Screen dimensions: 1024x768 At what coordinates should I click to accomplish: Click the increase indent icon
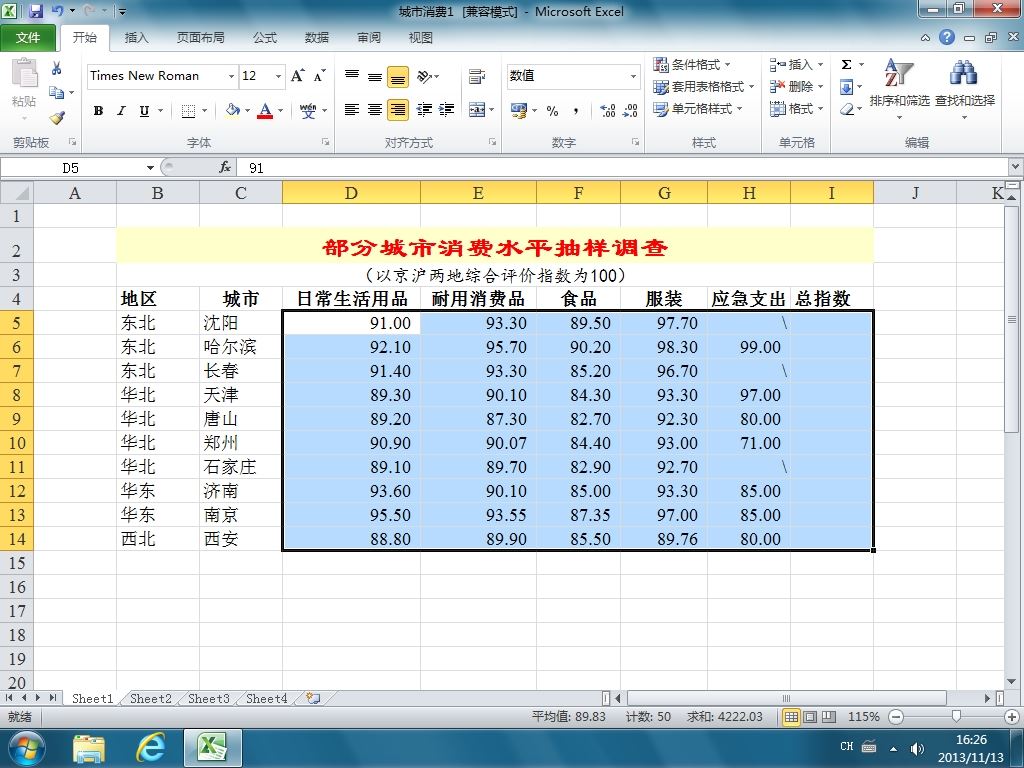pos(447,110)
